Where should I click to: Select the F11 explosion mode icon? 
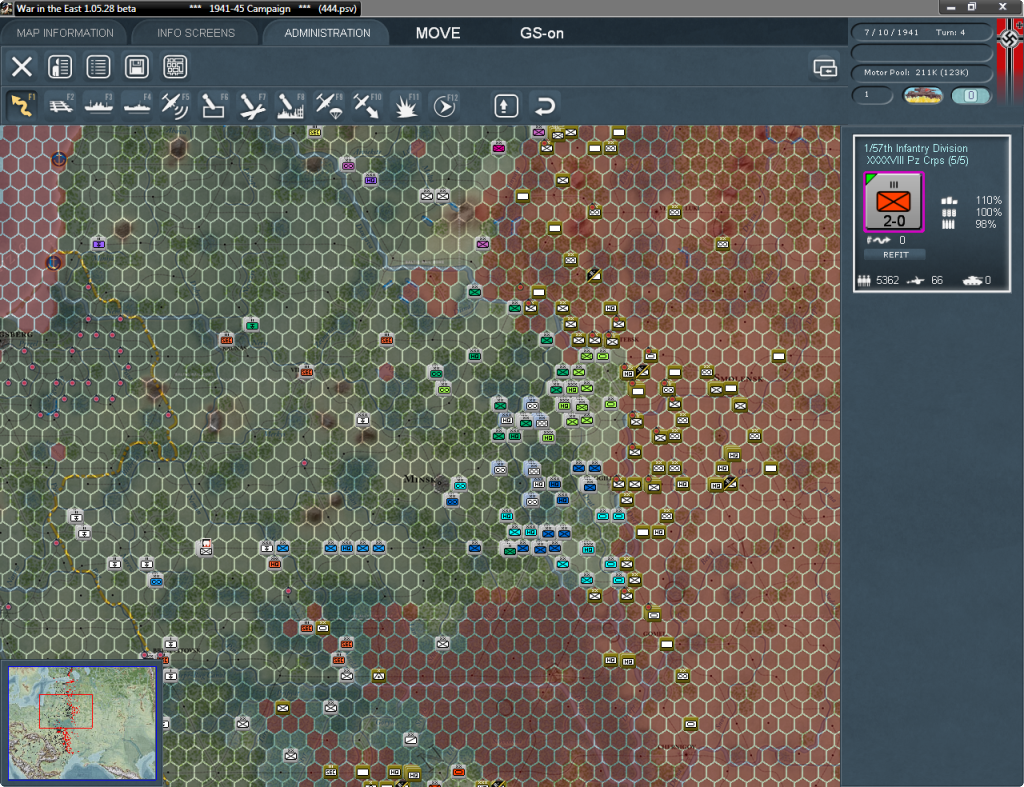(406, 105)
